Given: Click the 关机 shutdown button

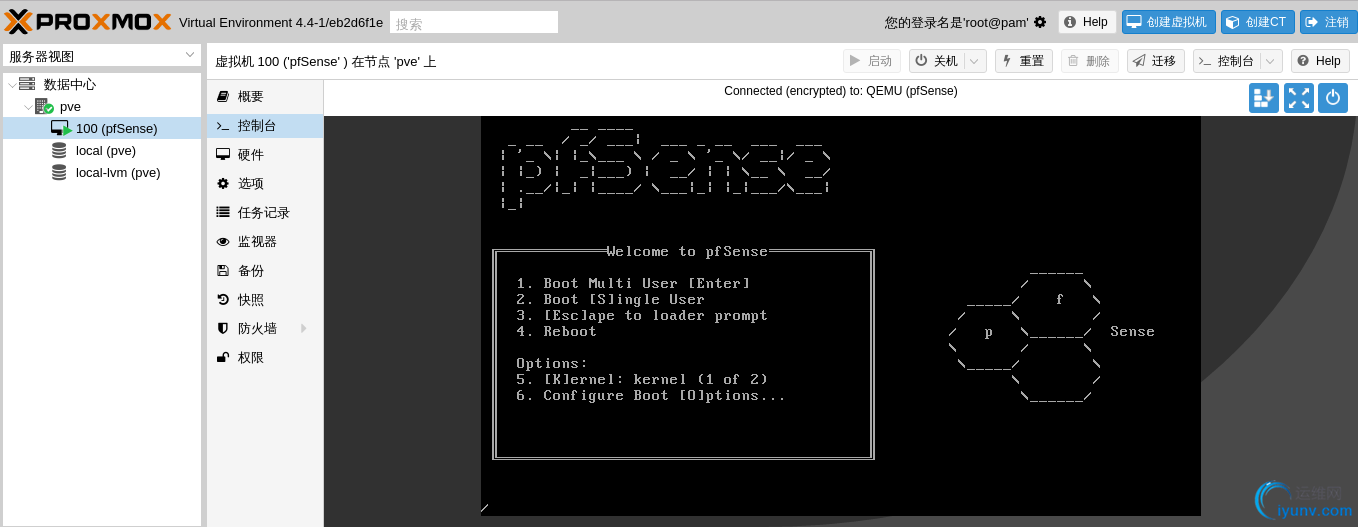Looking at the screenshot, I should 937,61.
